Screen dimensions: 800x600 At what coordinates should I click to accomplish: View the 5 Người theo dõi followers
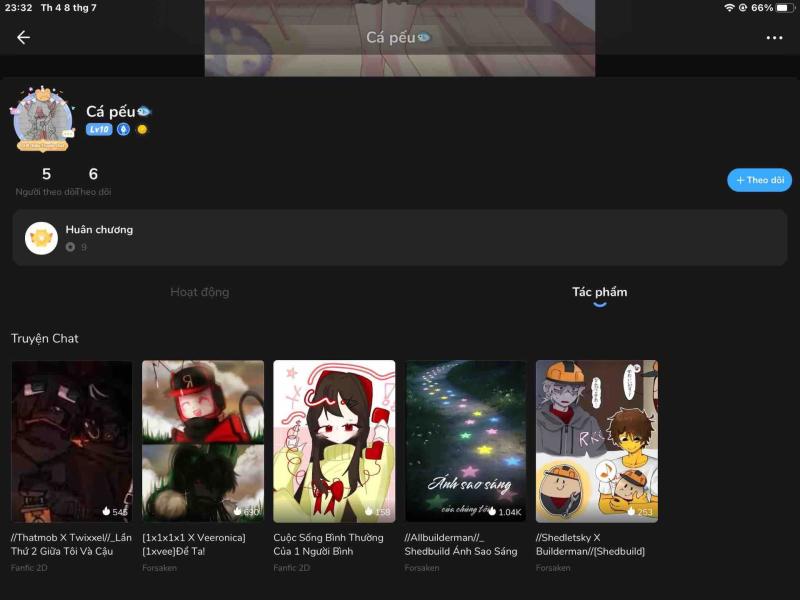click(46, 181)
